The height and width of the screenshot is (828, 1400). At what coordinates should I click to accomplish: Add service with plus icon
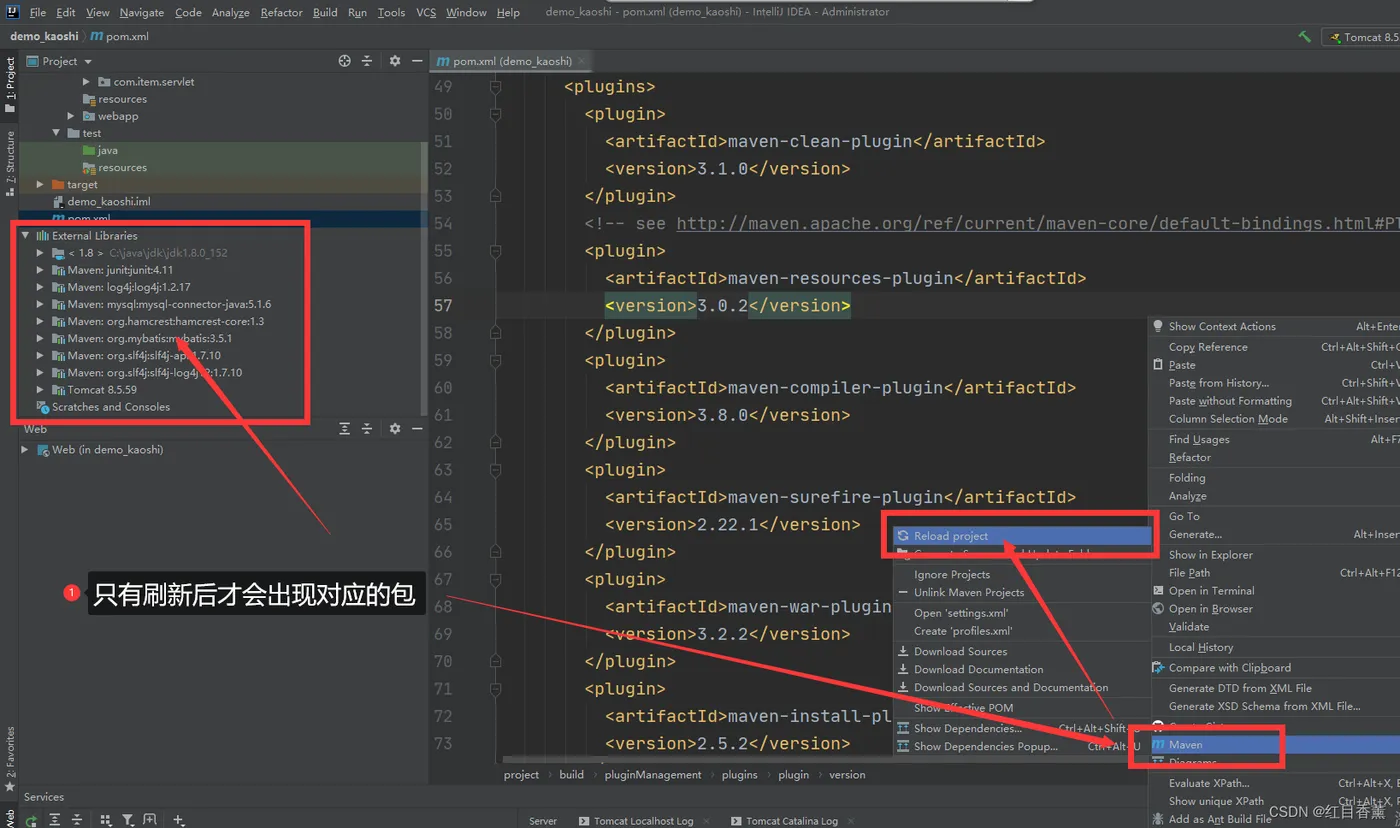coord(178,820)
